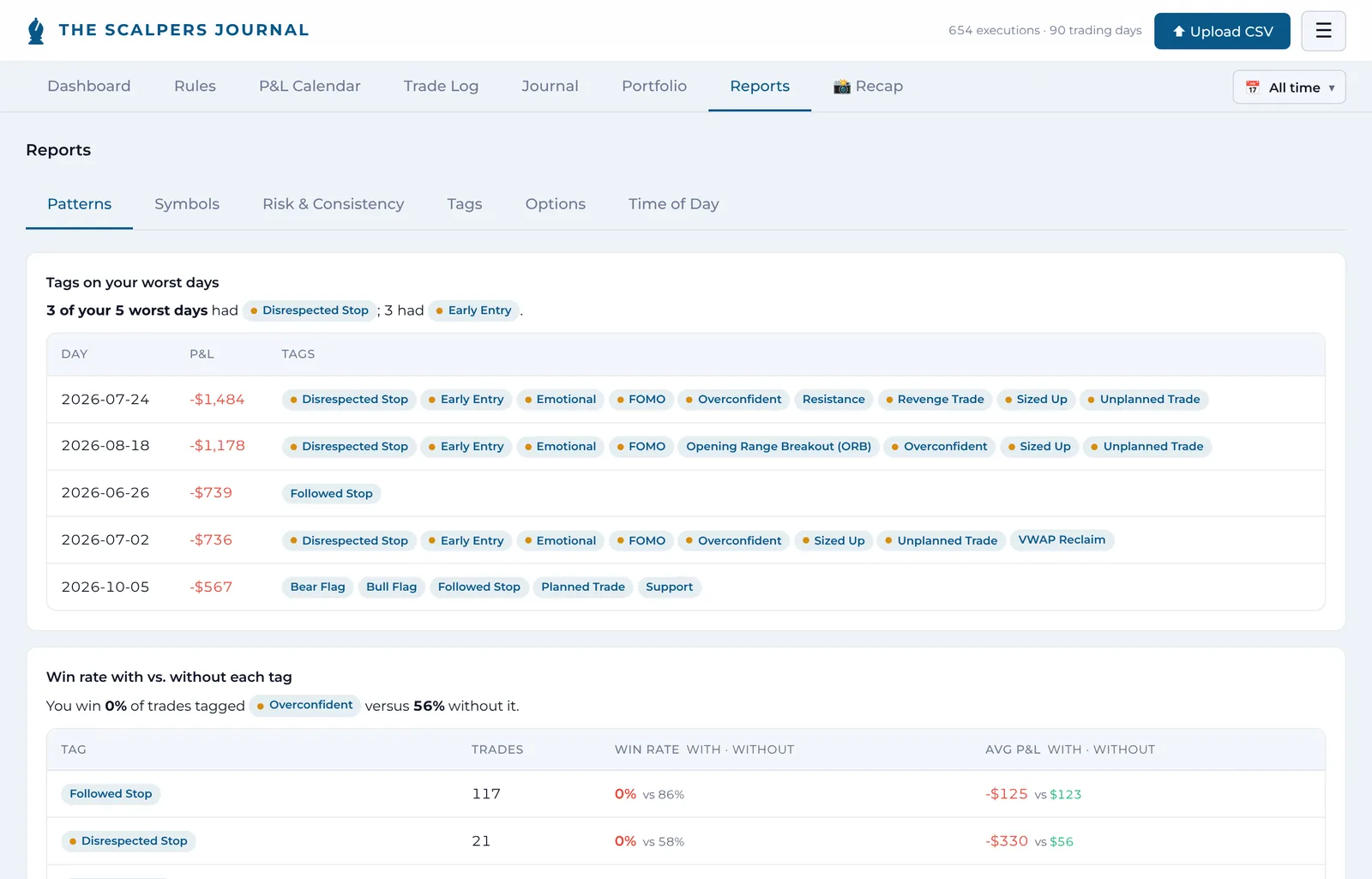Click Disrespected Stop tag in win rate table
The image size is (1372, 879).
129,841
